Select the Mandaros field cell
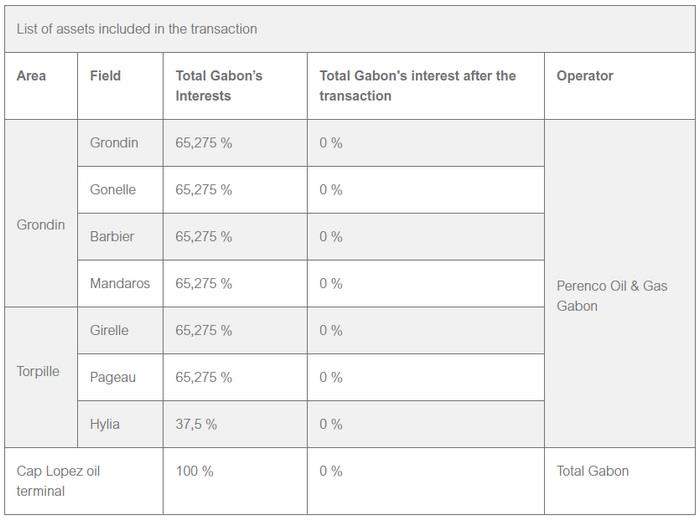The width and height of the screenshot is (700, 521). (120, 283)
